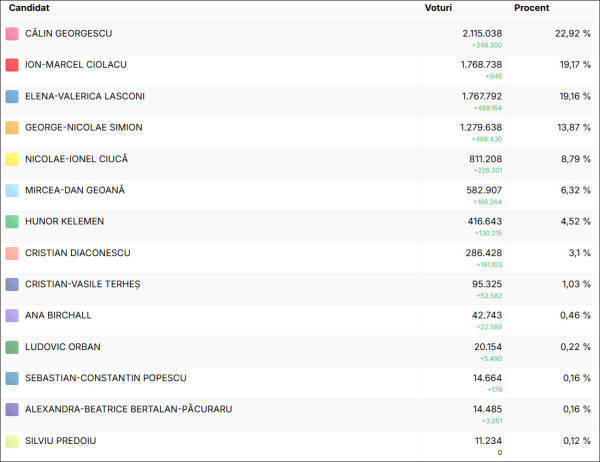Click the 22,92 % percentage value
This screenshot has width=600, height=462.
point(573,34)
